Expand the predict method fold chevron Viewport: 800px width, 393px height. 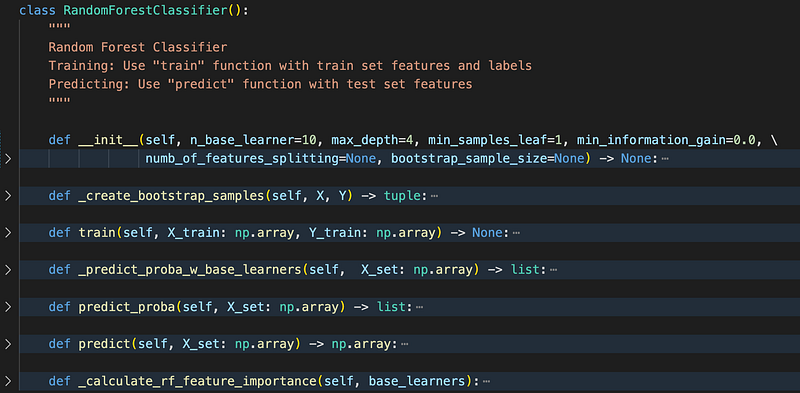pos(7,344)
